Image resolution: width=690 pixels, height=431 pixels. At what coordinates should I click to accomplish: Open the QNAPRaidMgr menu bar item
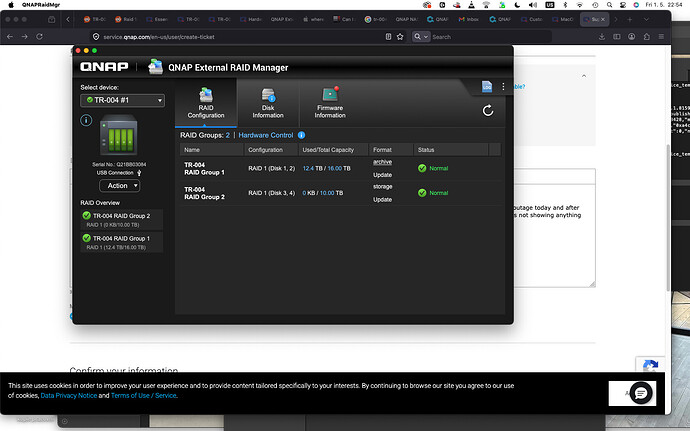pyautogui.click(x=41, y=5)
